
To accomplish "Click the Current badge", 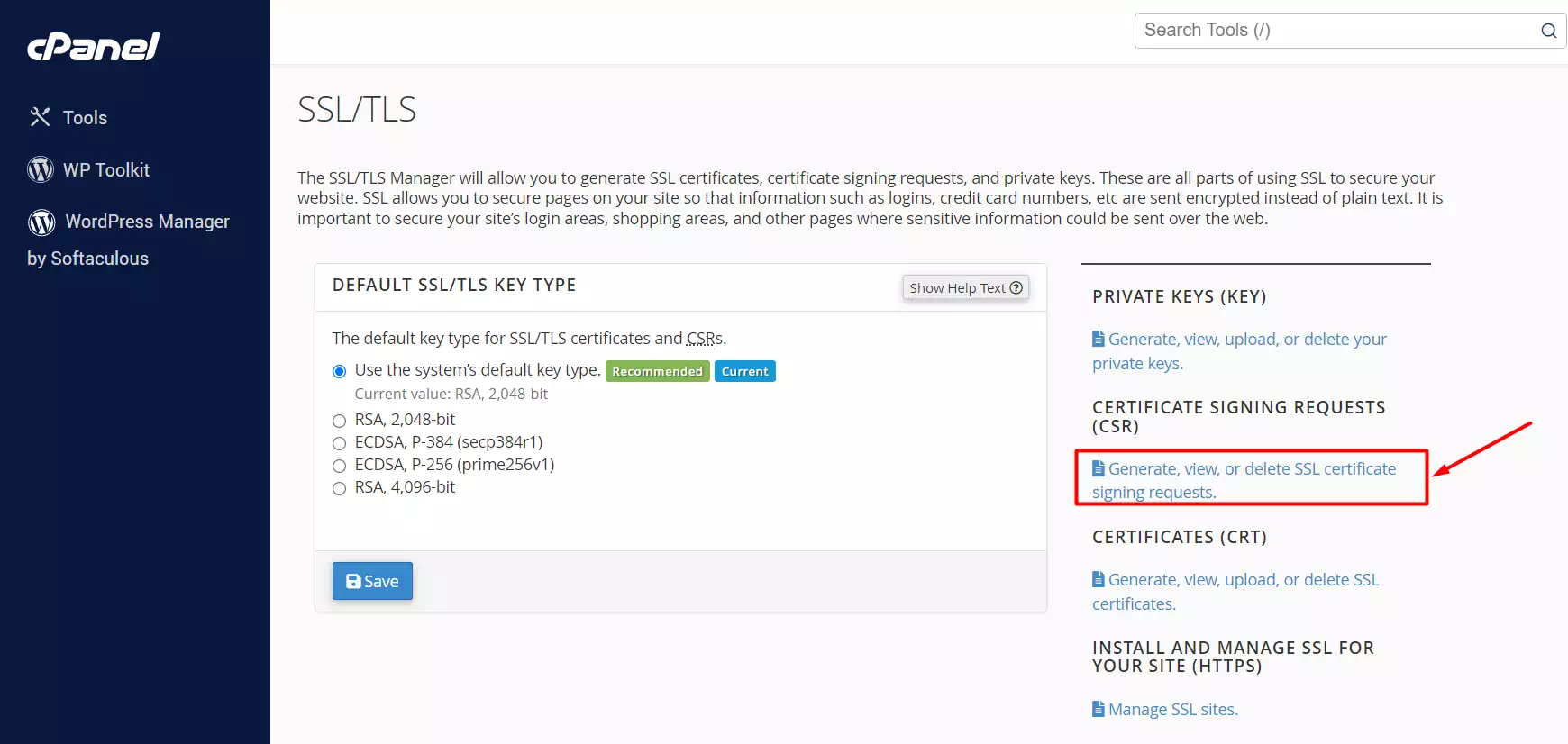I will pyautogui.click(x=745, y=371).
